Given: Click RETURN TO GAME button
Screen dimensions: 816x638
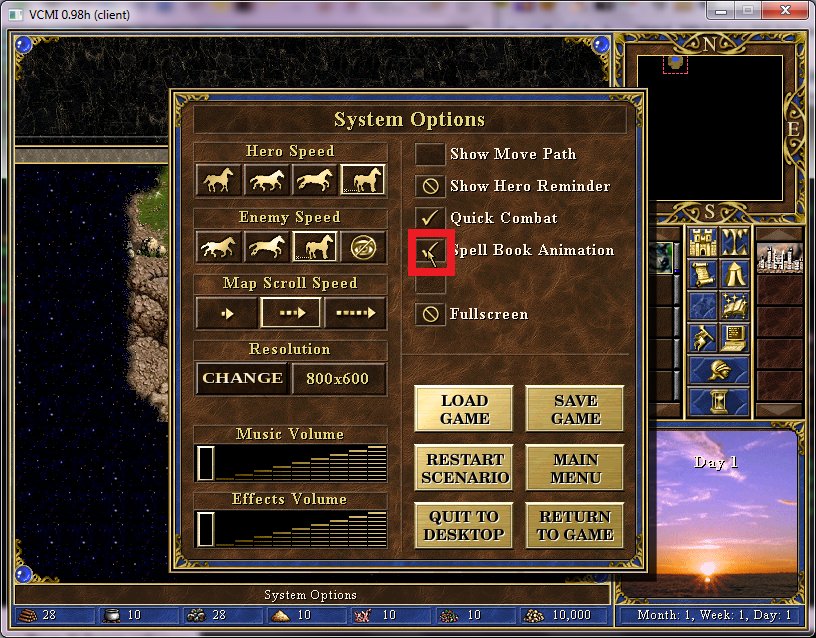Looking at the screenshot, I should click(x=575, y=525).
